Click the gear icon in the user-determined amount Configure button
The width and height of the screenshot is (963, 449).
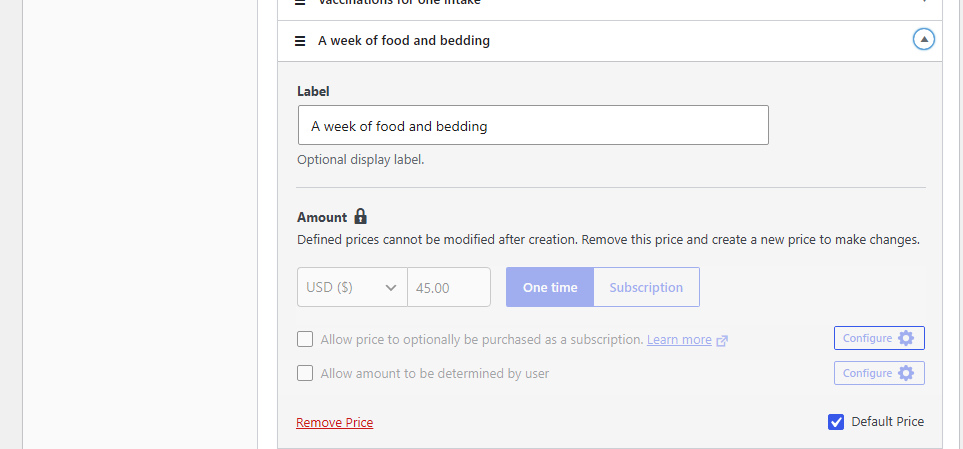click(906, 373)
